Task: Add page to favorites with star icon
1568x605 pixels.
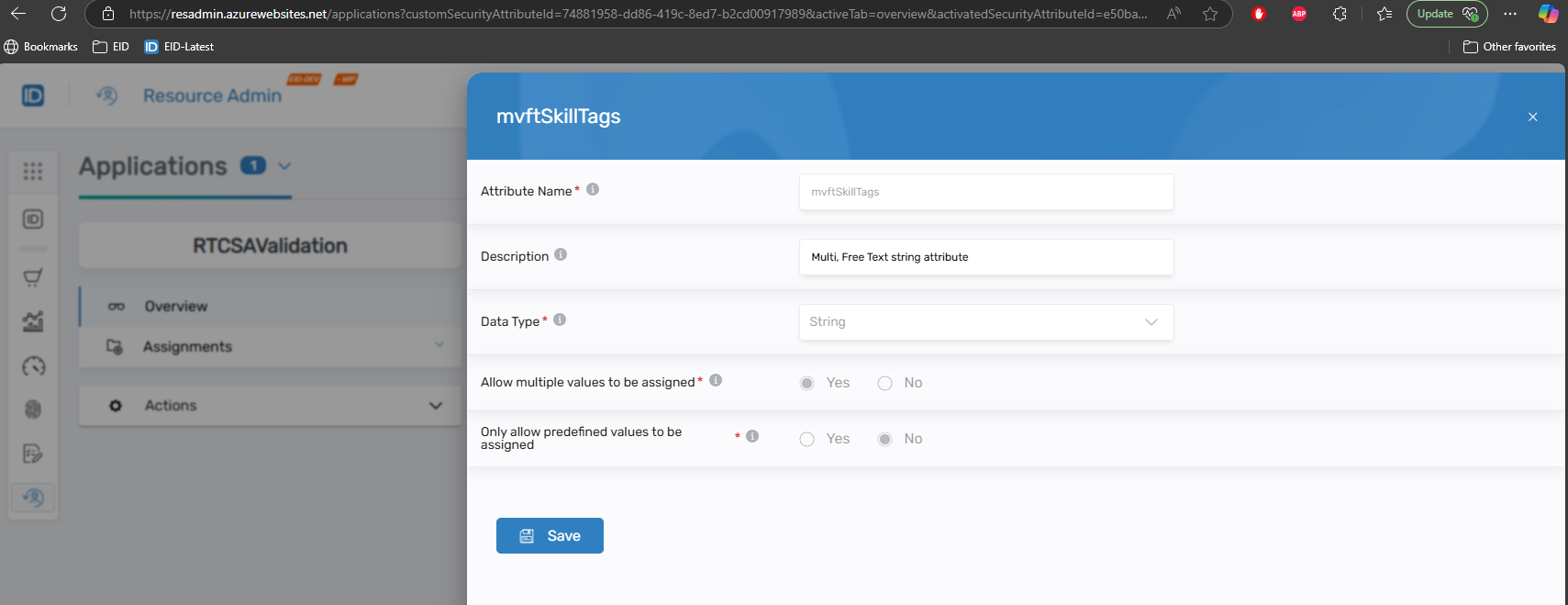Action: point(1210,14)
